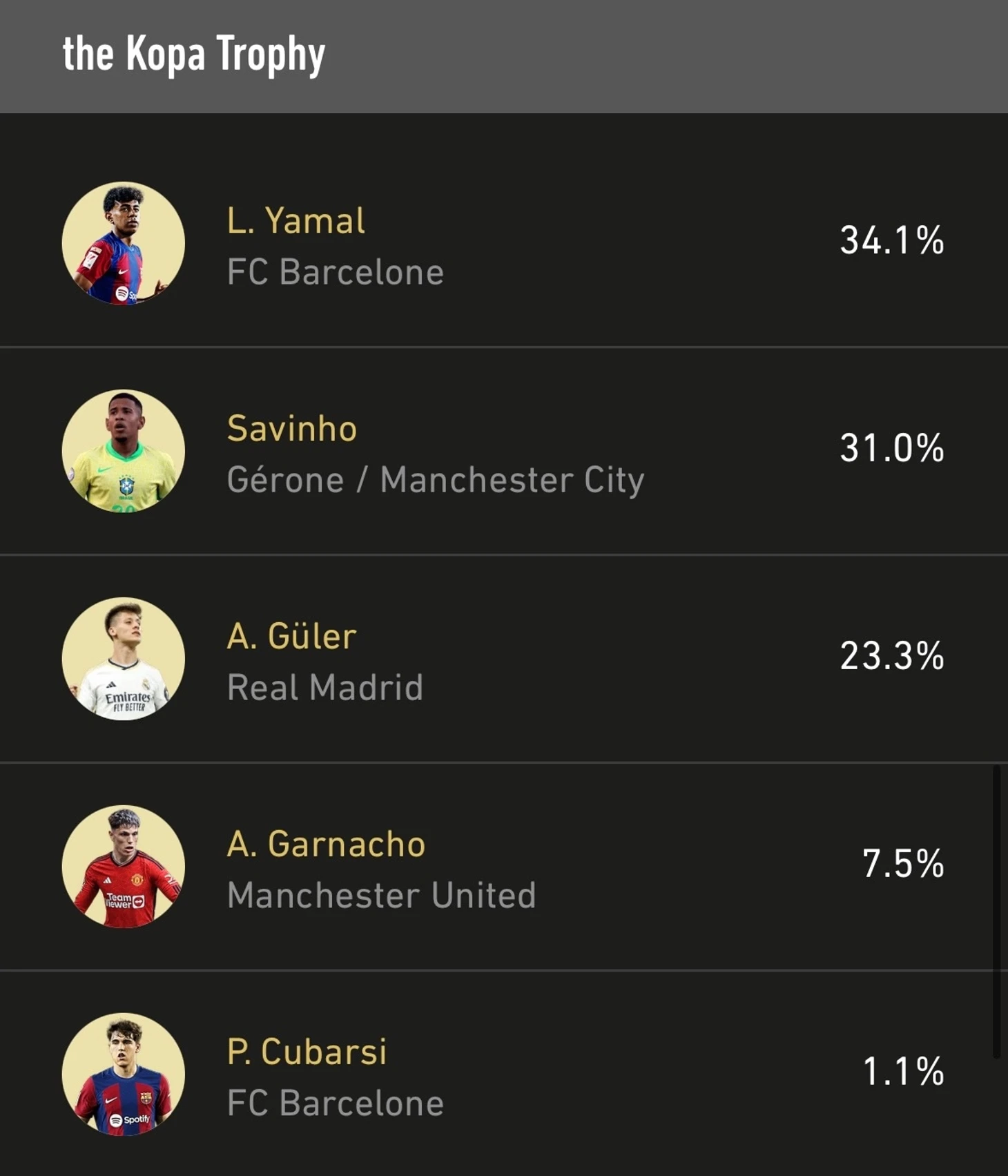Click the 1.1% vote result
The height and width of the screenshot is (1176, 1008).
[x=903, y=1072]
